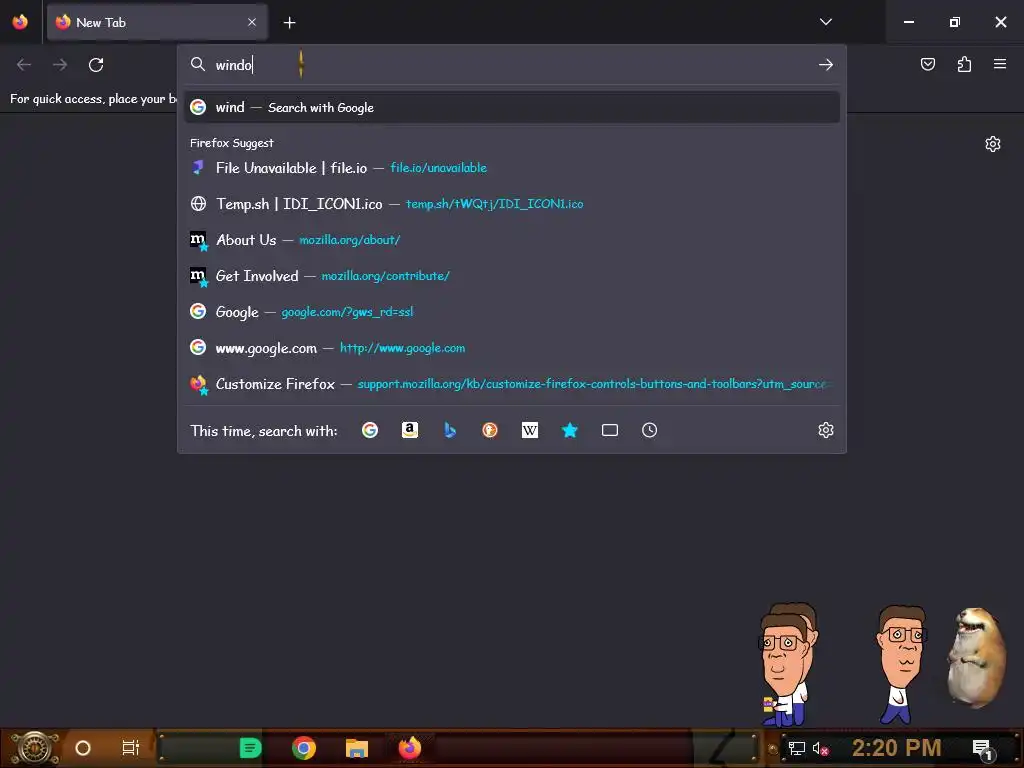
Task: Click the 'This time, search with:' label
Action: pos(264,431)
